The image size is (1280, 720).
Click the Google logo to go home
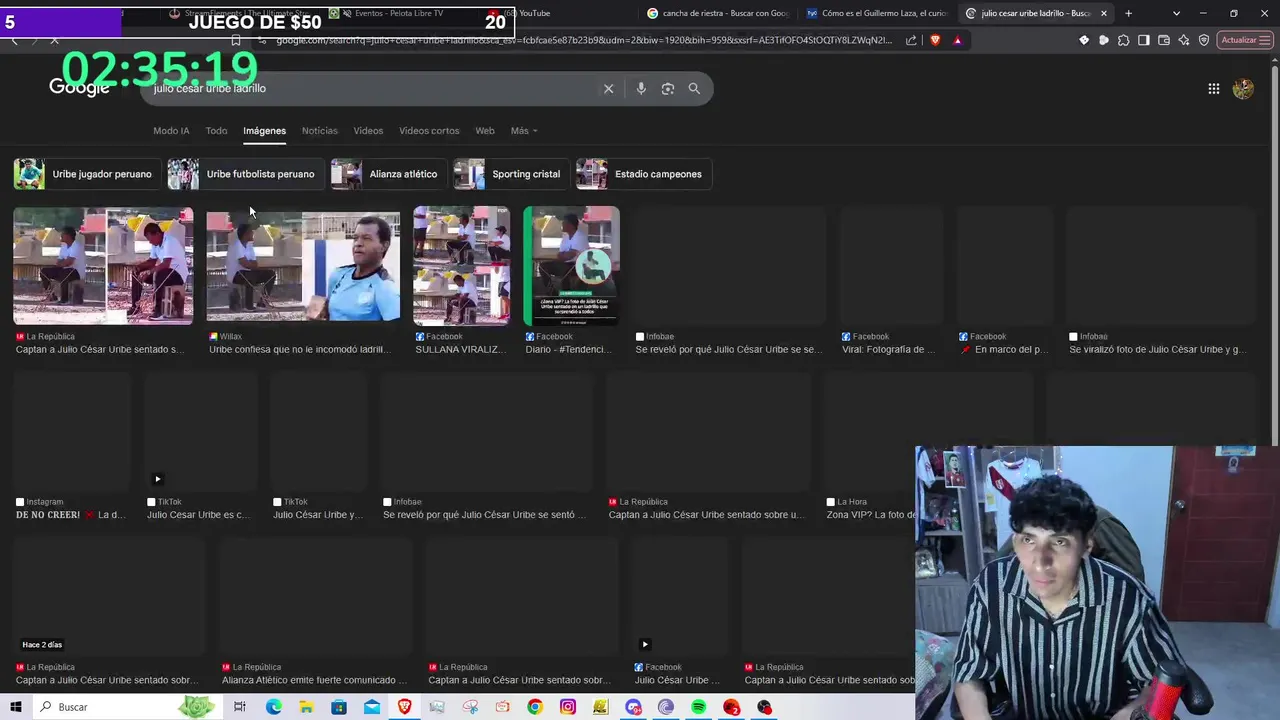point(79,88)
